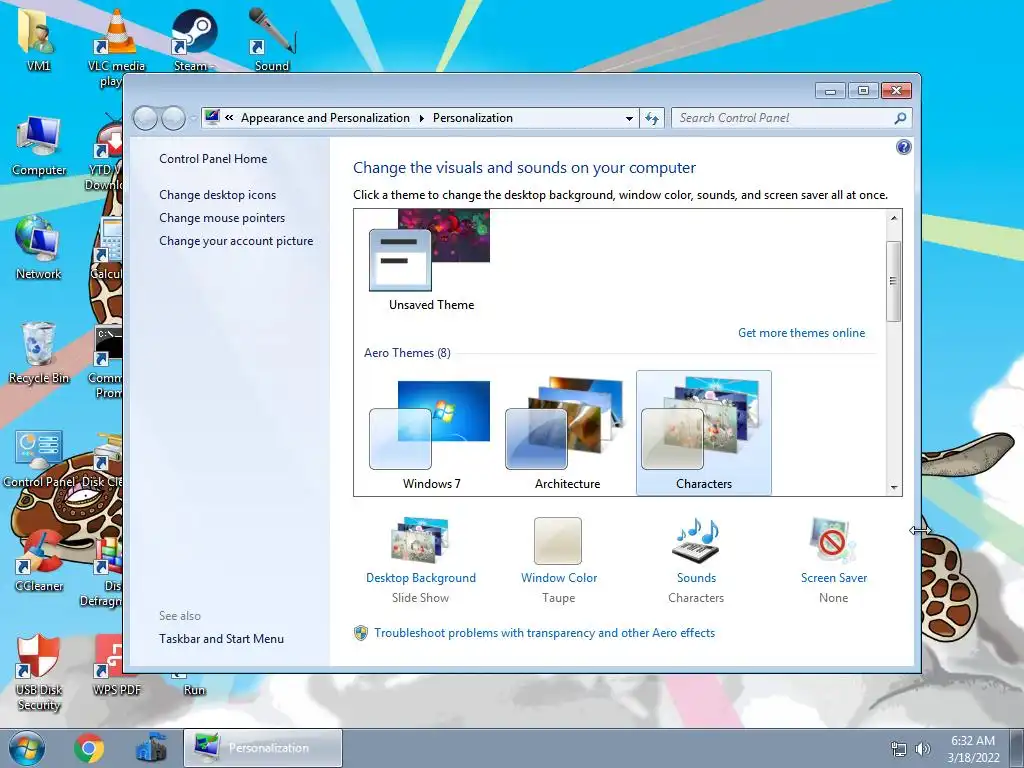The height and width of the screenshot is (768, 1024).
Task: Click theme list scroll down arrow
Action: [894, 488]
